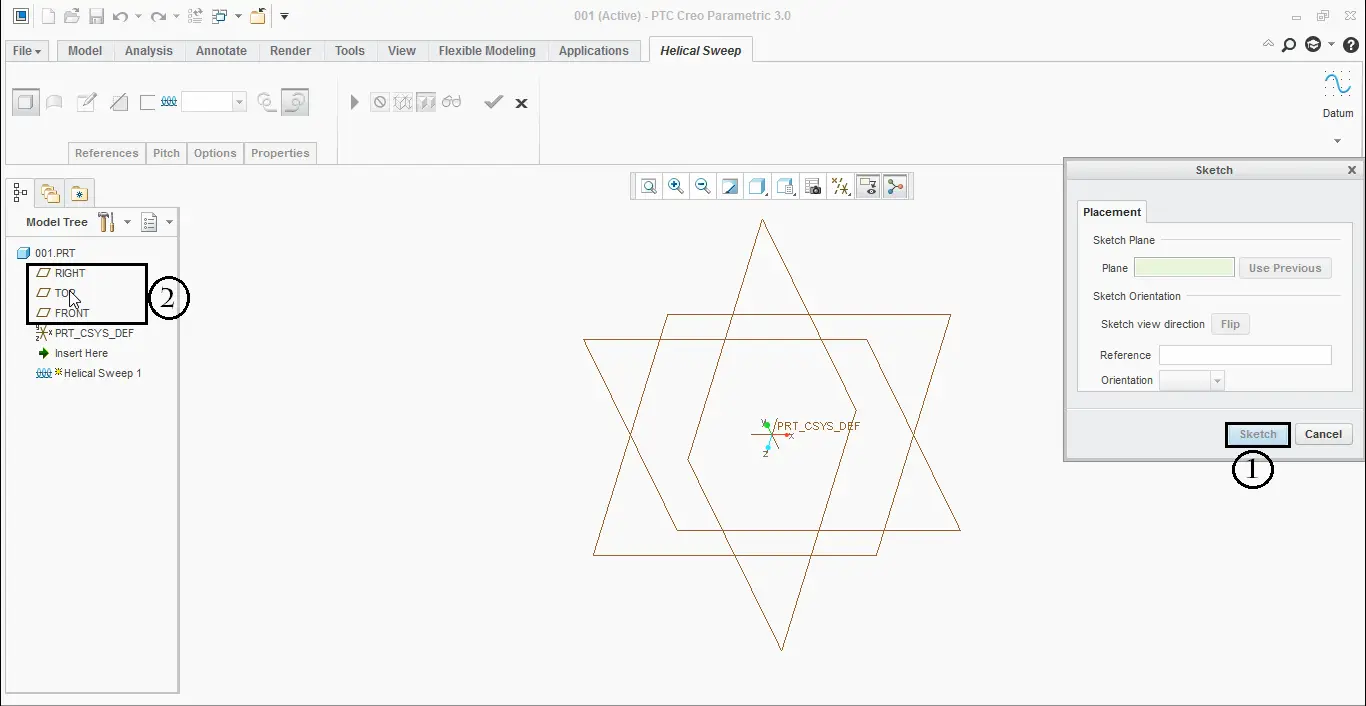
Task: Open the View Manager icon
Action: click(x=813, y=186)
